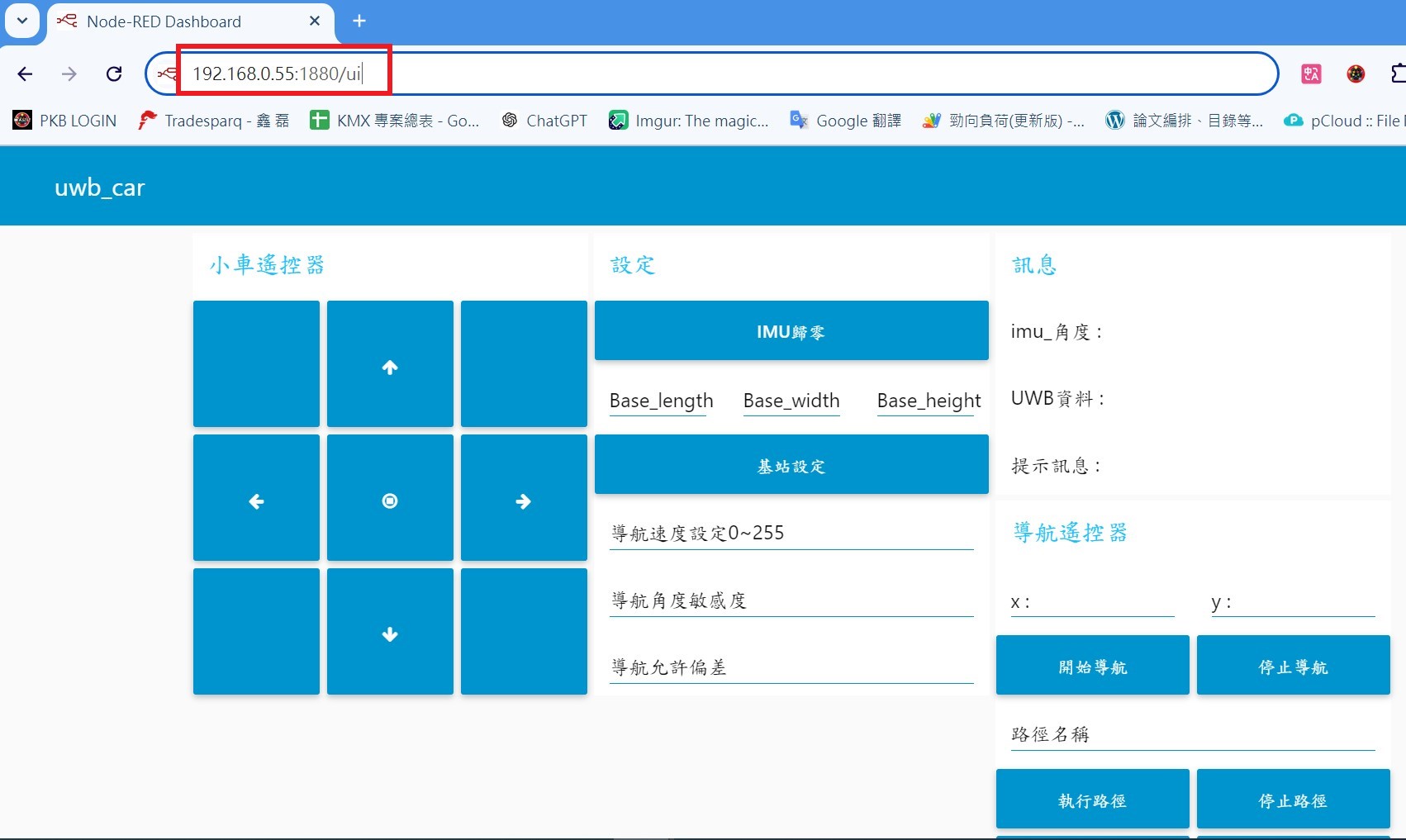Click the 開始導航 button
Image resolution: width=1406 pixels, height=840 pixels.
click(x=1092, y=666)
